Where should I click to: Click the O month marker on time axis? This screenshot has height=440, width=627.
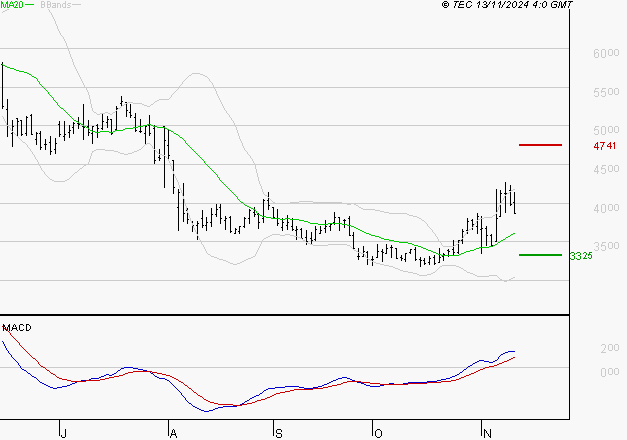click(x=378, y=434)
